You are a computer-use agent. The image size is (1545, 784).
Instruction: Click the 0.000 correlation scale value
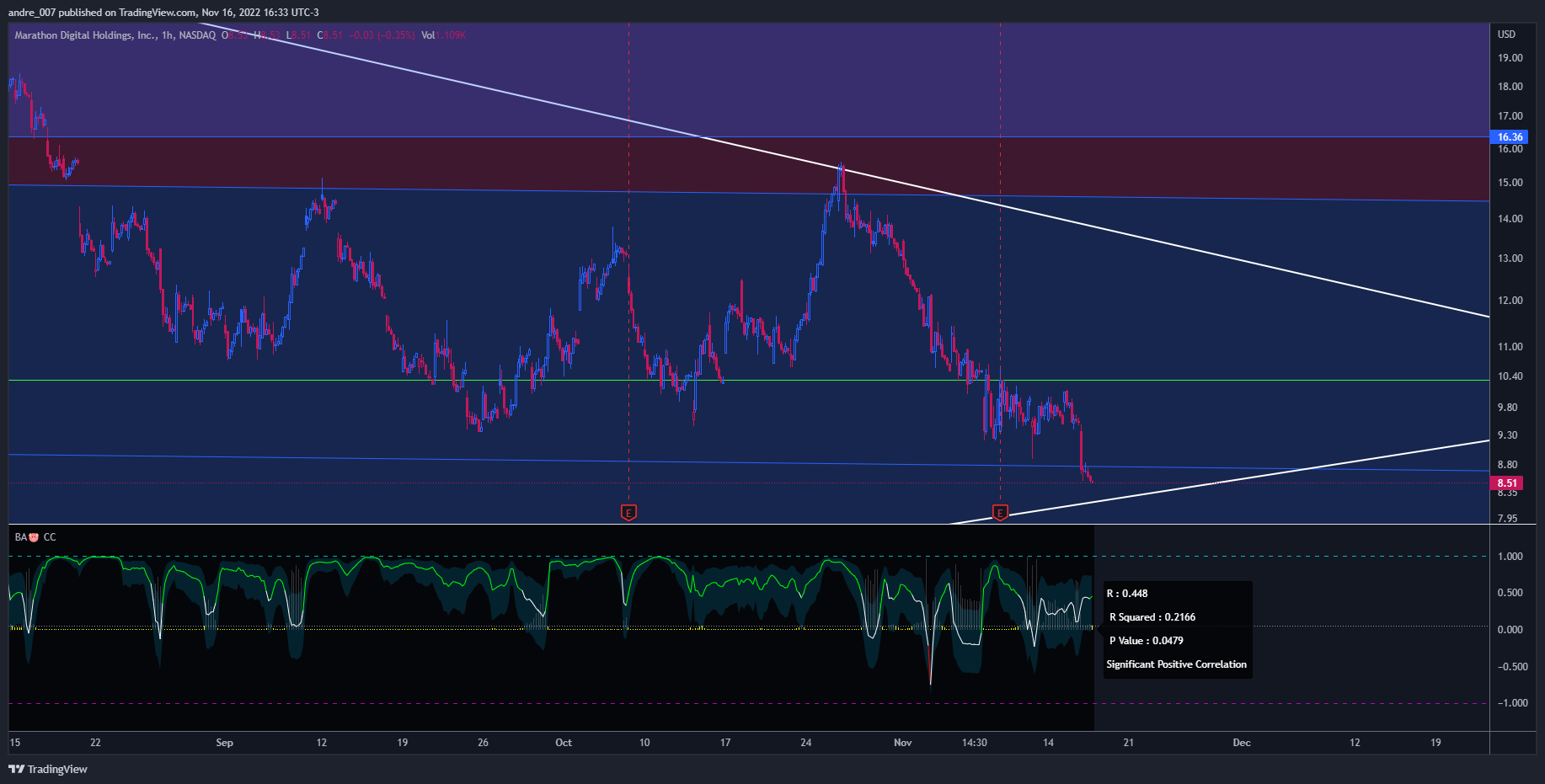coord(1510,630)
